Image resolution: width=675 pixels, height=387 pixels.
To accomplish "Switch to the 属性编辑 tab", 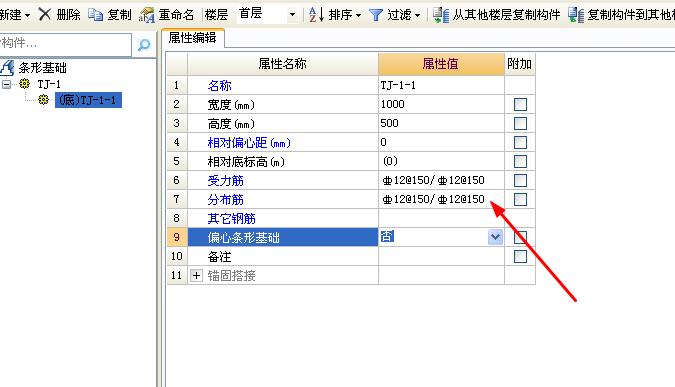I will (x=192, y=38).
